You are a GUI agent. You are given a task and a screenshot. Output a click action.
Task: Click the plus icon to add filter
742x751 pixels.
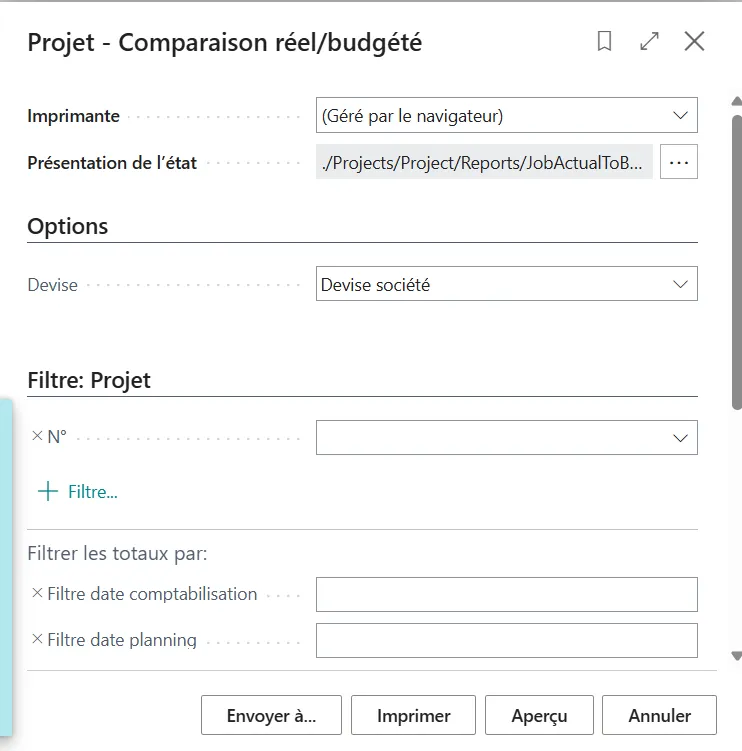(x=48, y=491)
